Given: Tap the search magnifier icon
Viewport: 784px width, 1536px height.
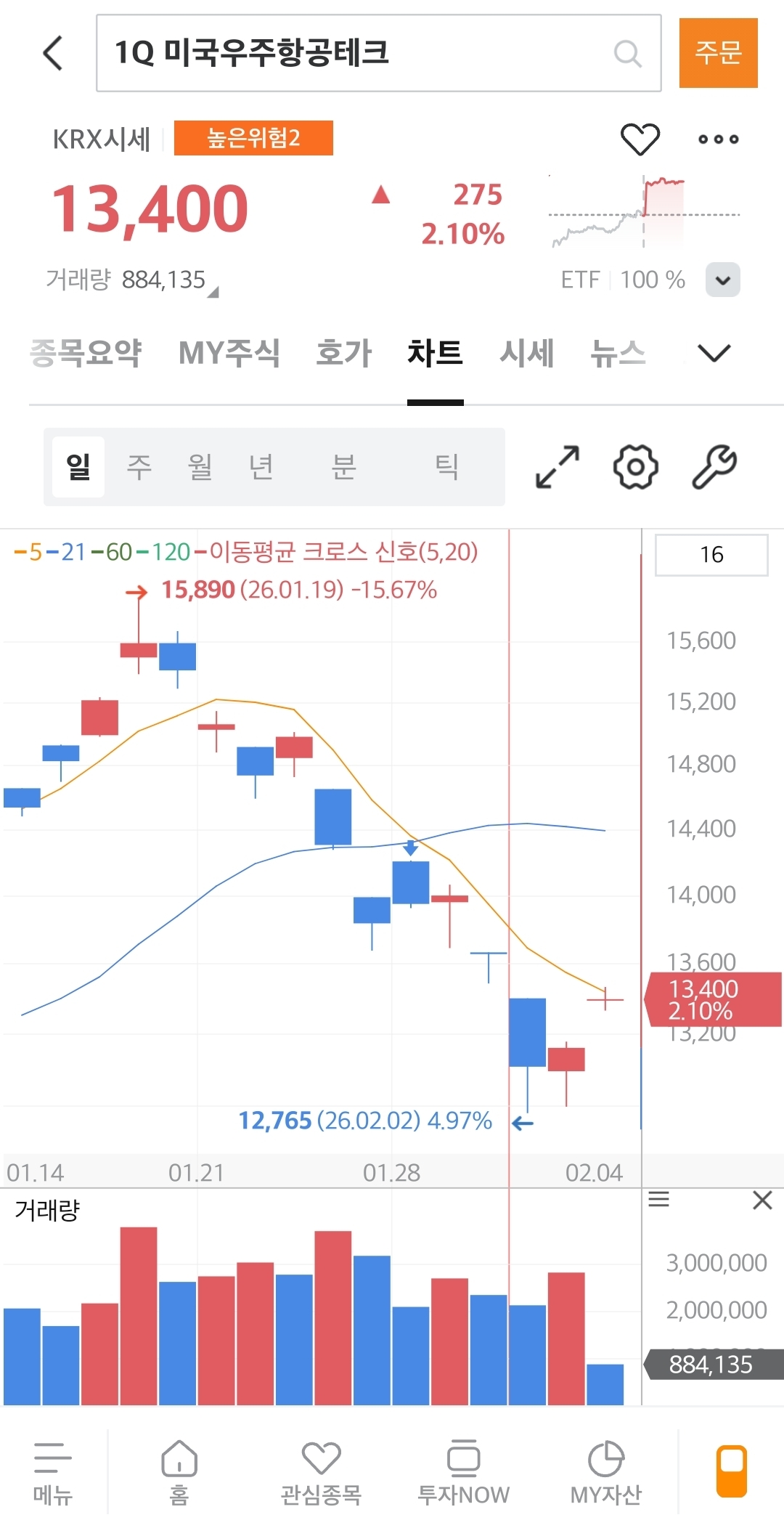Looking at the screenshot, I should pyautogui.click(x=627, y=53).
